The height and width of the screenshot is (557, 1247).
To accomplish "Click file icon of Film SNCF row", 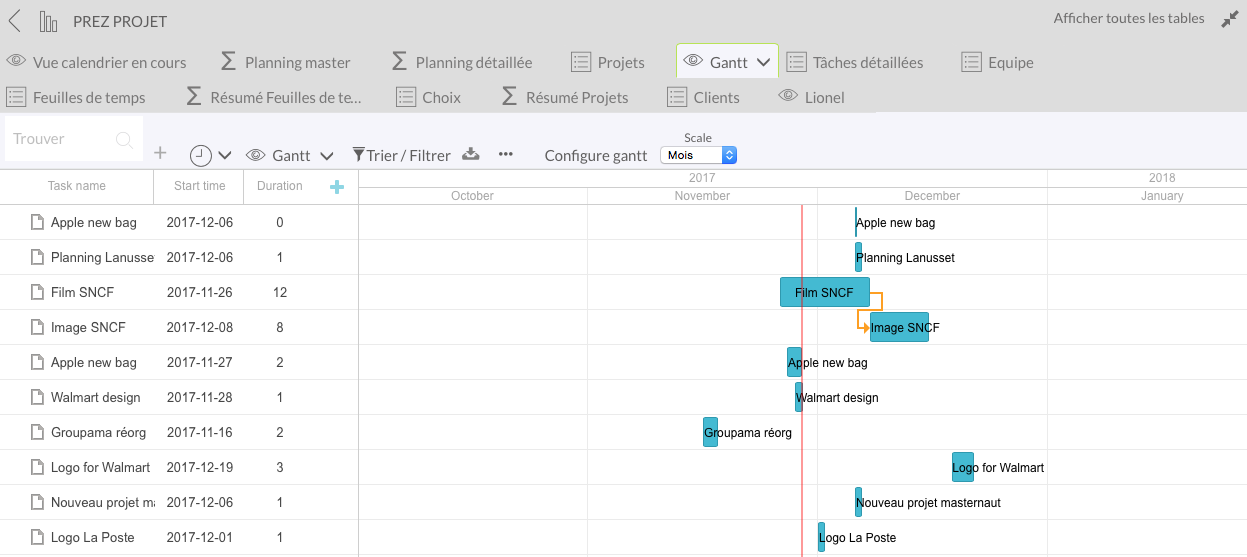I will point(37,292).
